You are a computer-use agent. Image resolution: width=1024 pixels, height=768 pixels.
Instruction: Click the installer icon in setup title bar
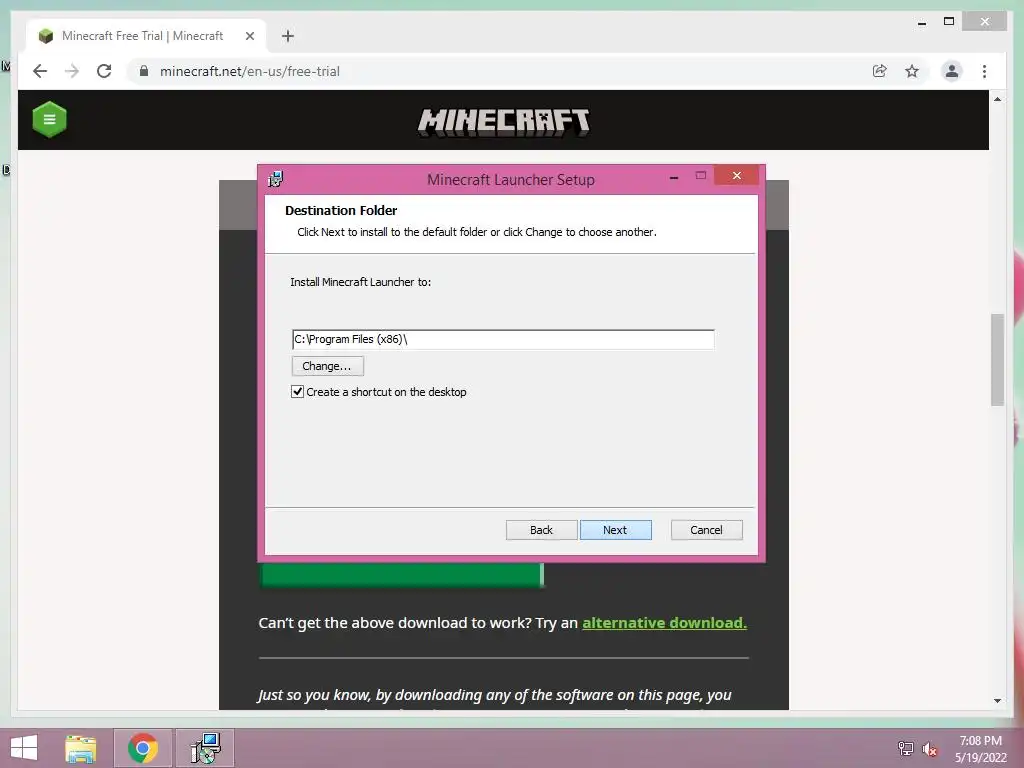coord(276,179)
